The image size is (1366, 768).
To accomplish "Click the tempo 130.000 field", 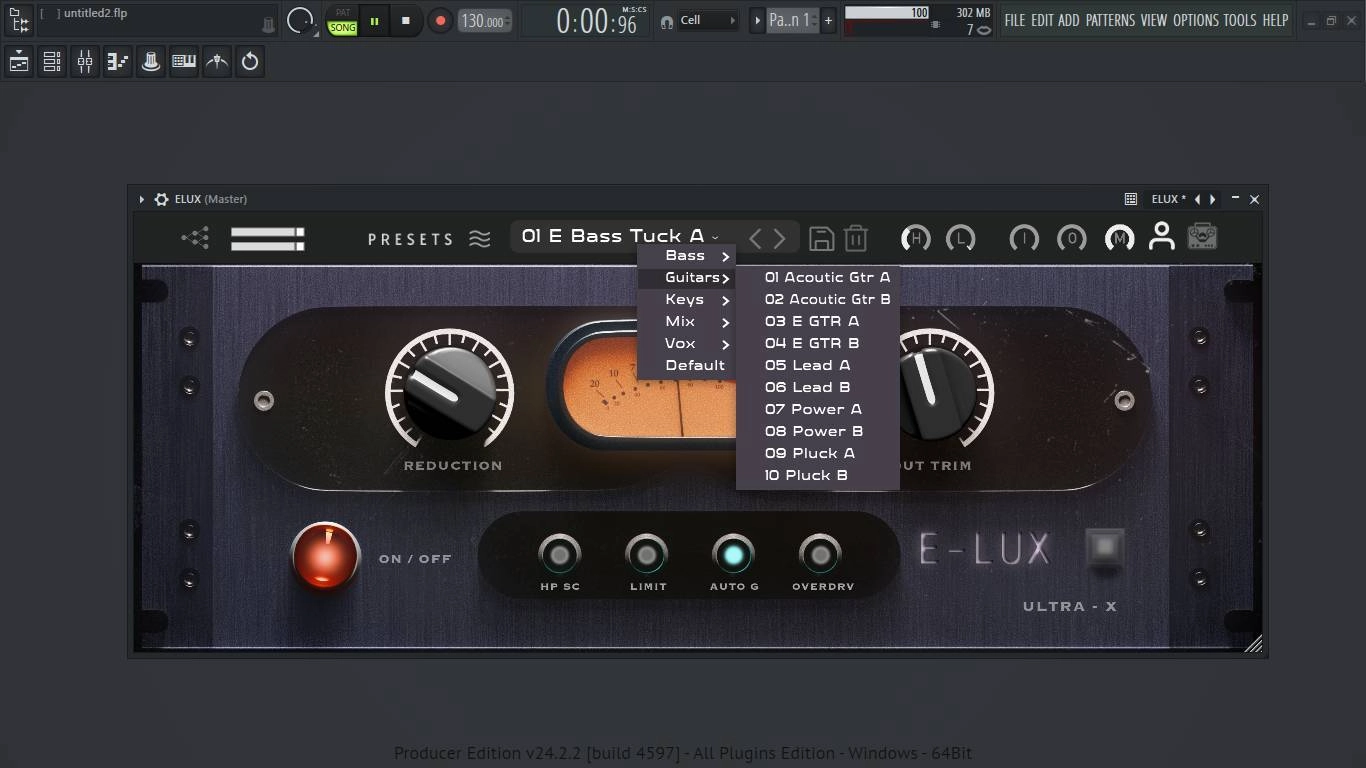I will pos(485,21).
